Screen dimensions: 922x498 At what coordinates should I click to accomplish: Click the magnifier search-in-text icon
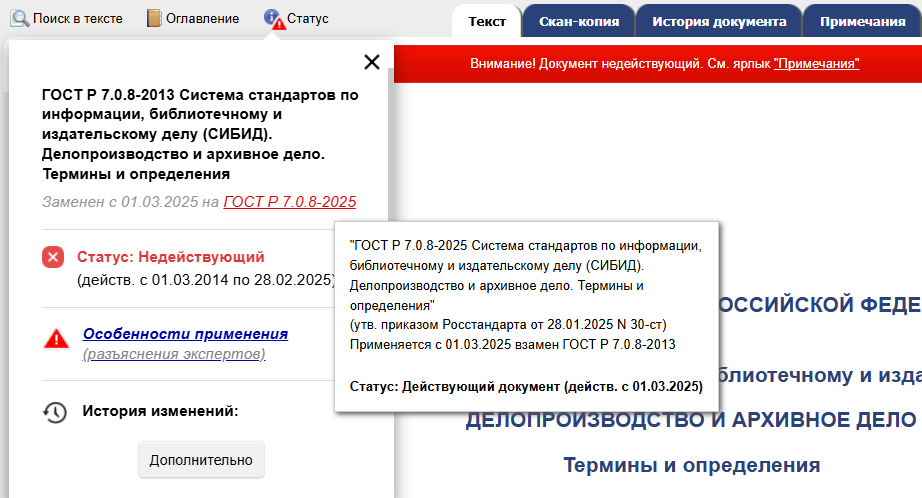coord(20,19)
